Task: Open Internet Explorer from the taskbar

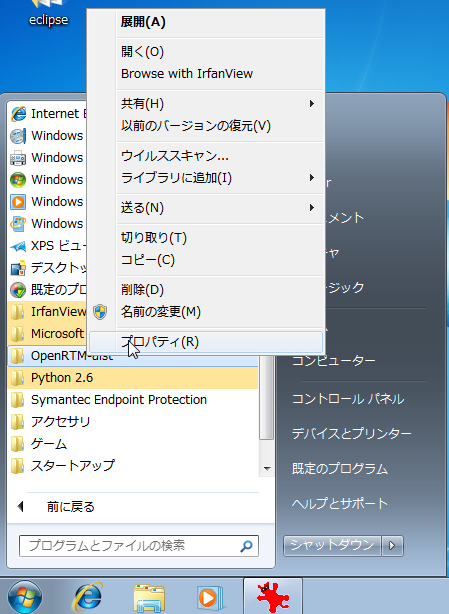Action: 88,597
